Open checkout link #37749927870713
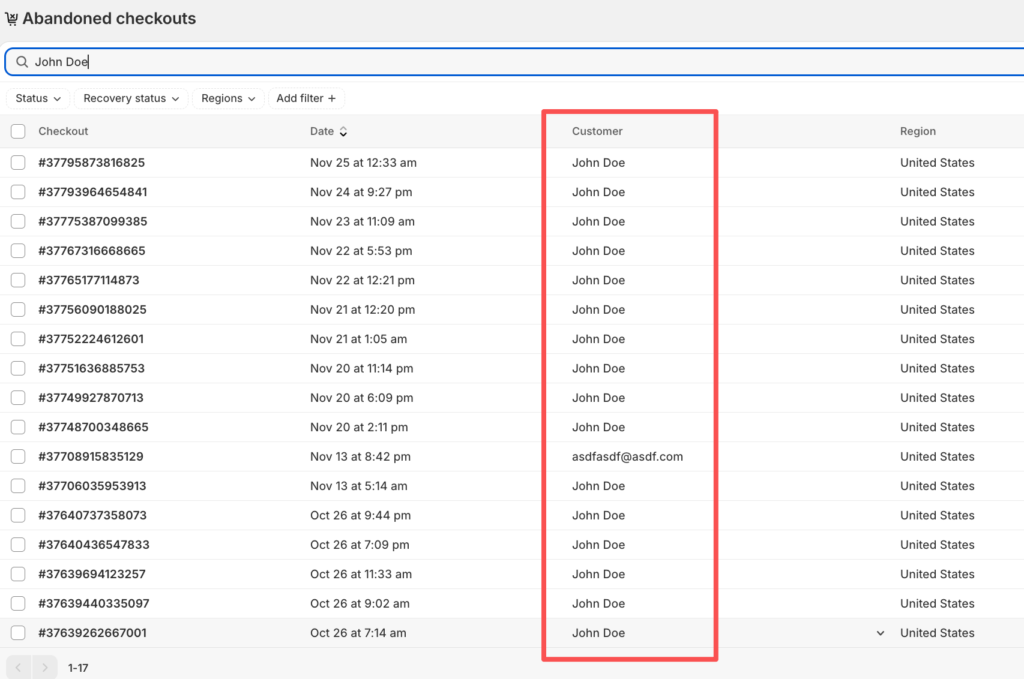 click(91, 398)
